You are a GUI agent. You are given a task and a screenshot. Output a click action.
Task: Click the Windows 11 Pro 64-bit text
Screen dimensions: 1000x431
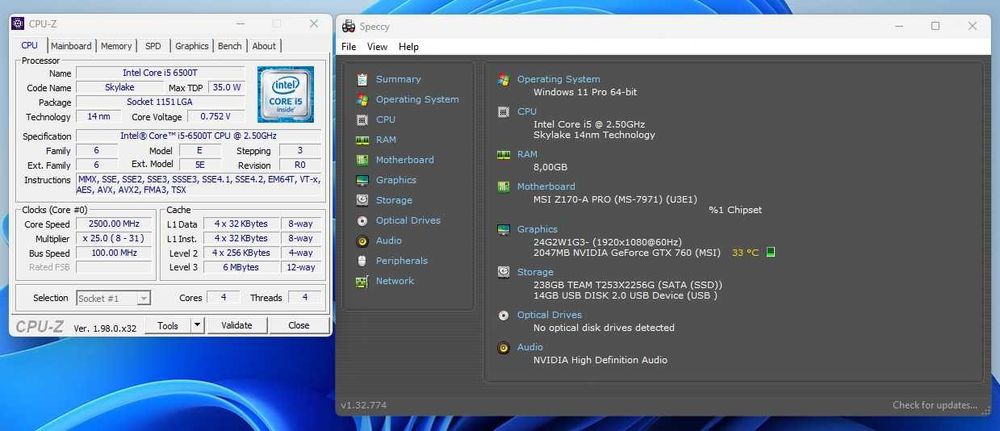click(585, 92)
